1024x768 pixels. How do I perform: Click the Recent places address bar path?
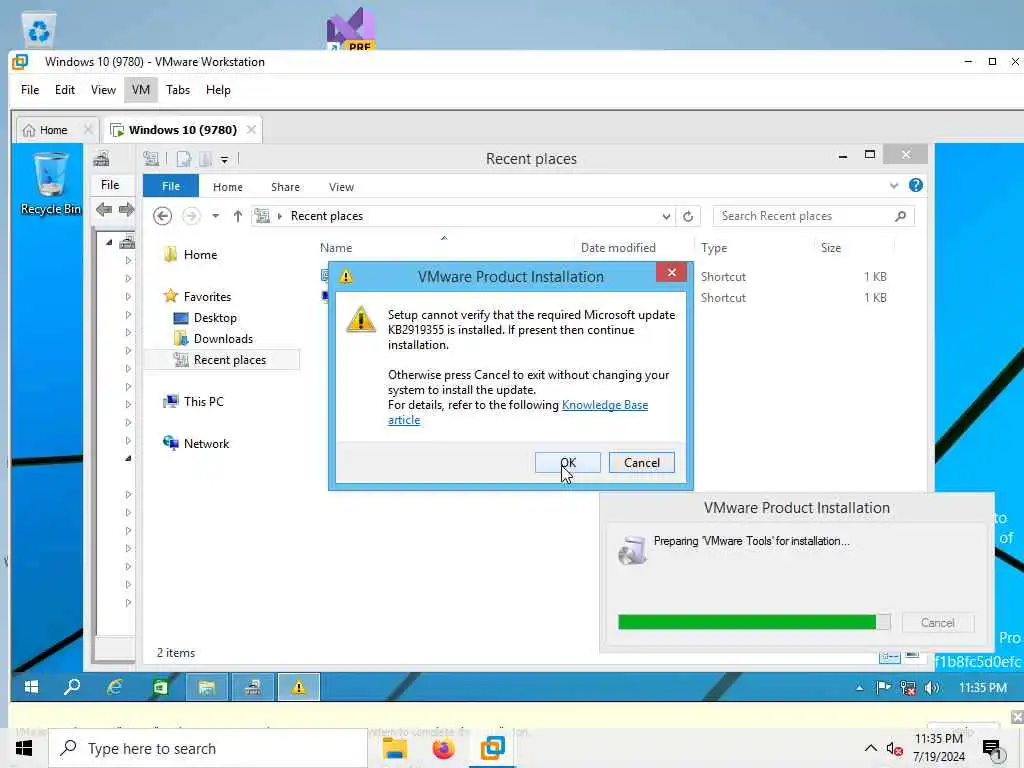point(327,216)
